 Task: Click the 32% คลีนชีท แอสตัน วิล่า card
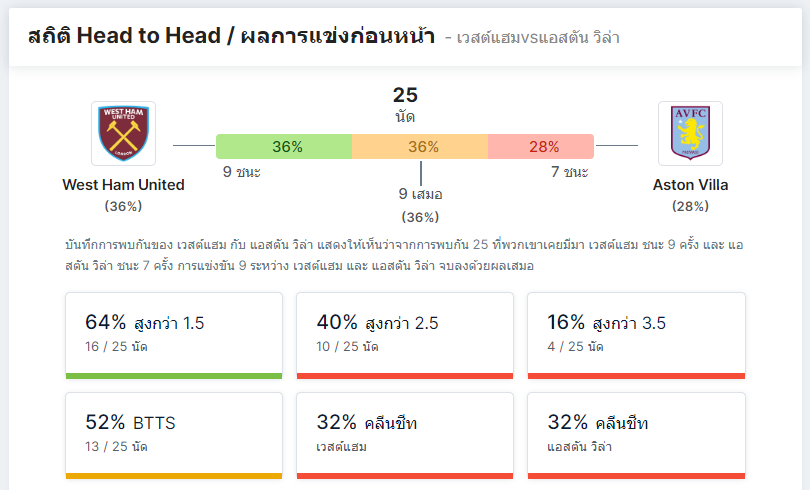pyautogui.click(x=636, y=436)
